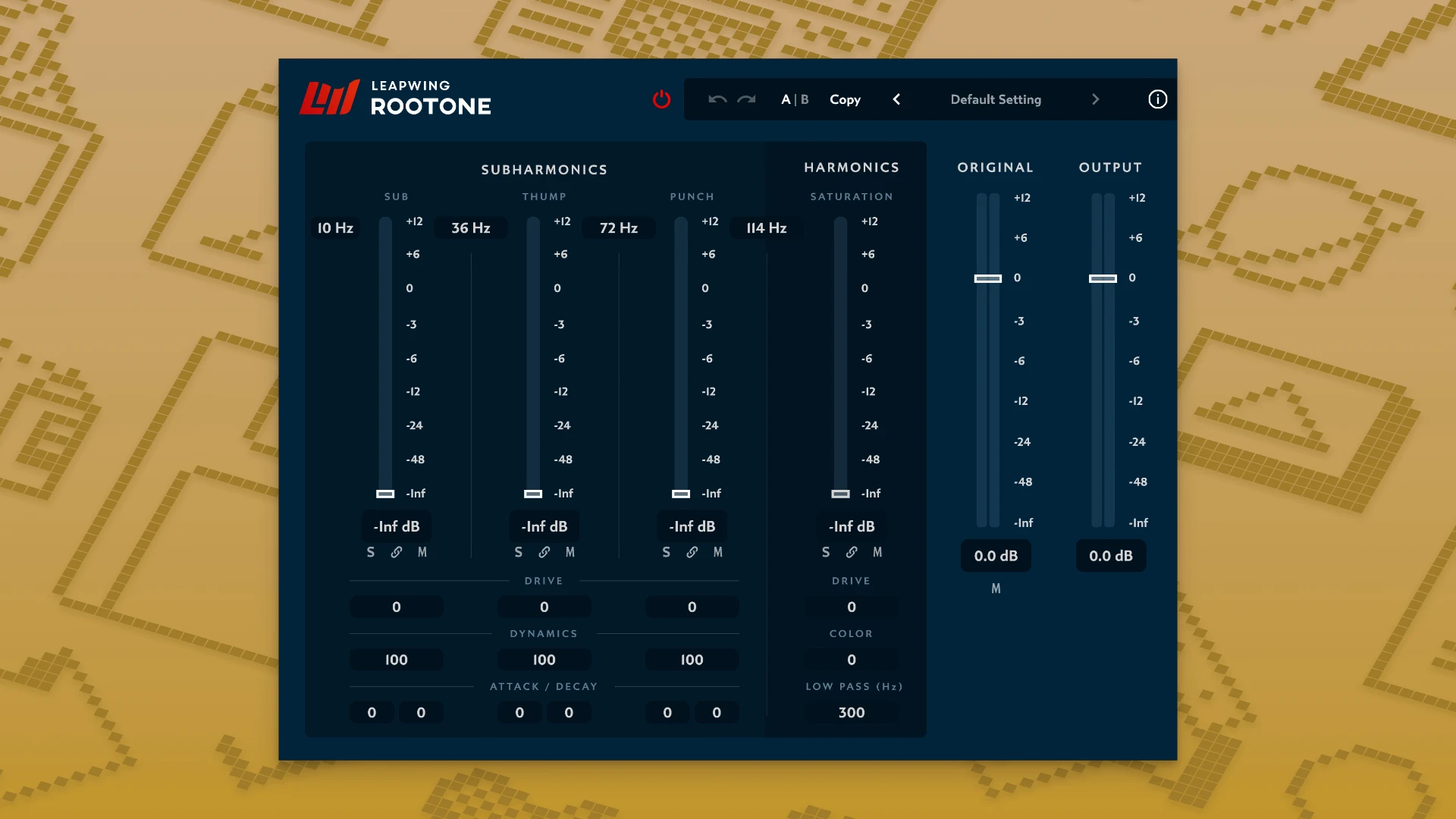
Task: Click the Saturation -Inf dB gain value
Action: (x=852, y=526)
